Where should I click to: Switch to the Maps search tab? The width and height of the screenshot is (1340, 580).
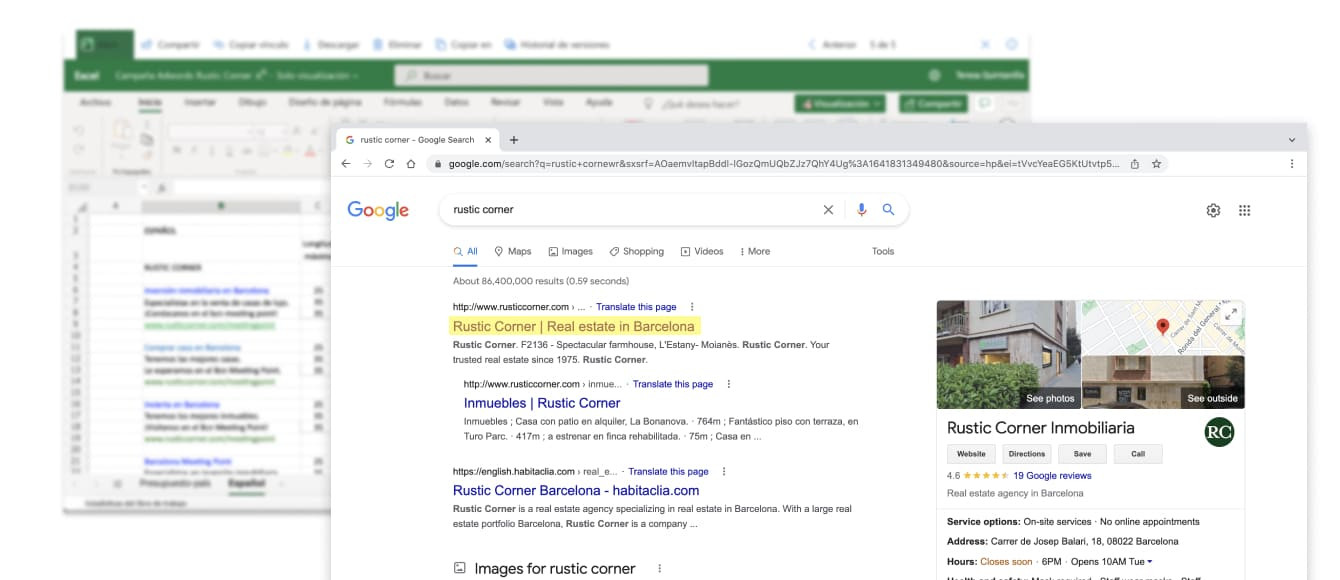513,251
